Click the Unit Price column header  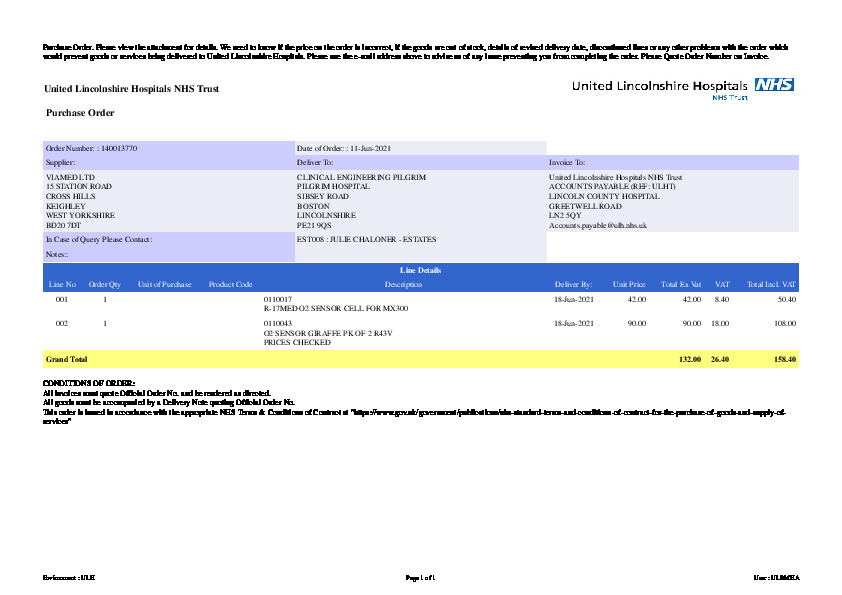629,285
